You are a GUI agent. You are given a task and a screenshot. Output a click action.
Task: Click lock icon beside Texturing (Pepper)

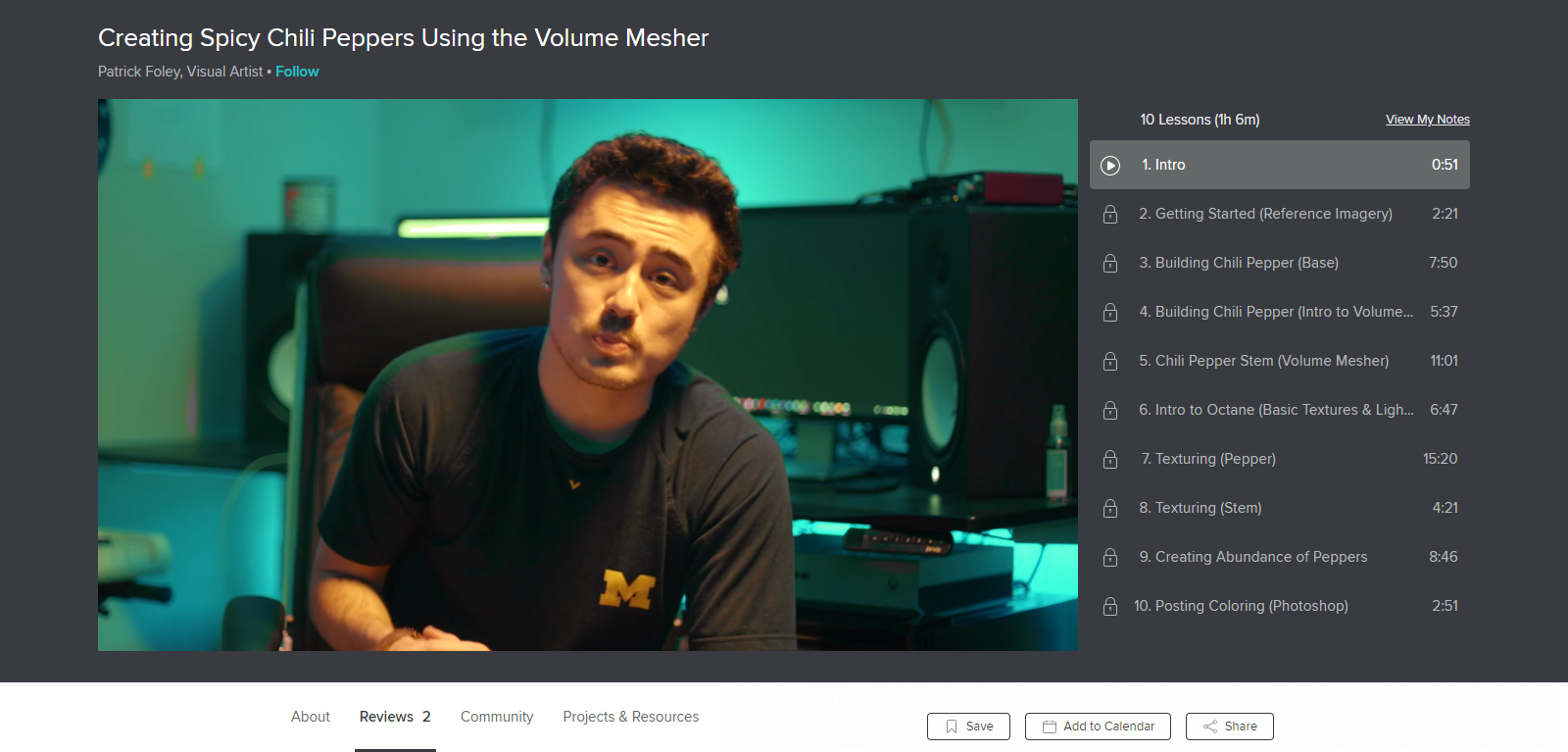coord(1110,459)
